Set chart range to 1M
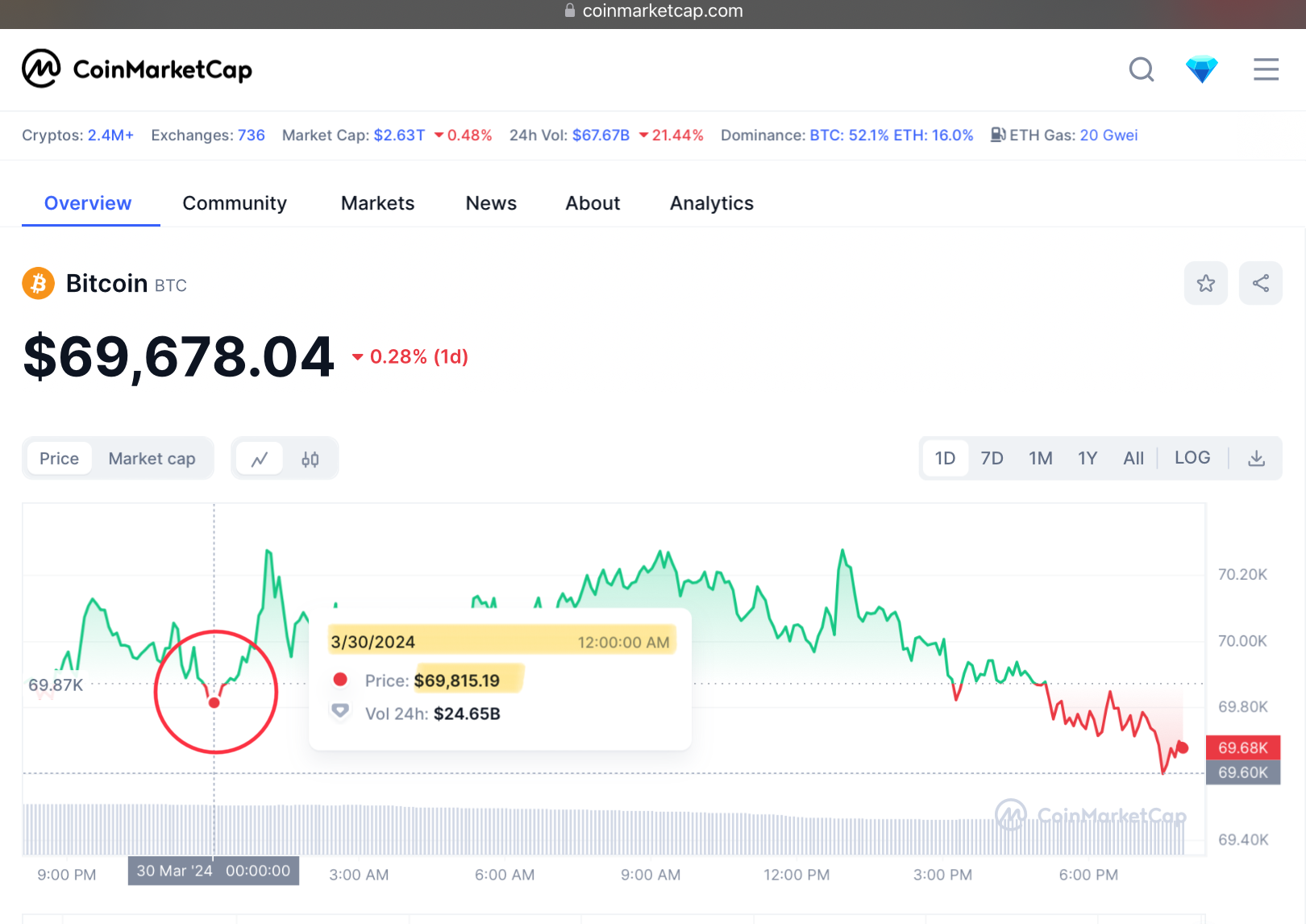Screen dimensions: 1306x924 tap(1041, 459)
